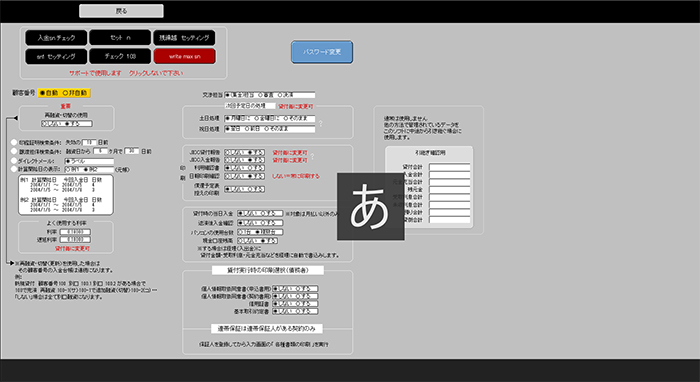Click the ? help icon beside 土日処理

point(320,124)
